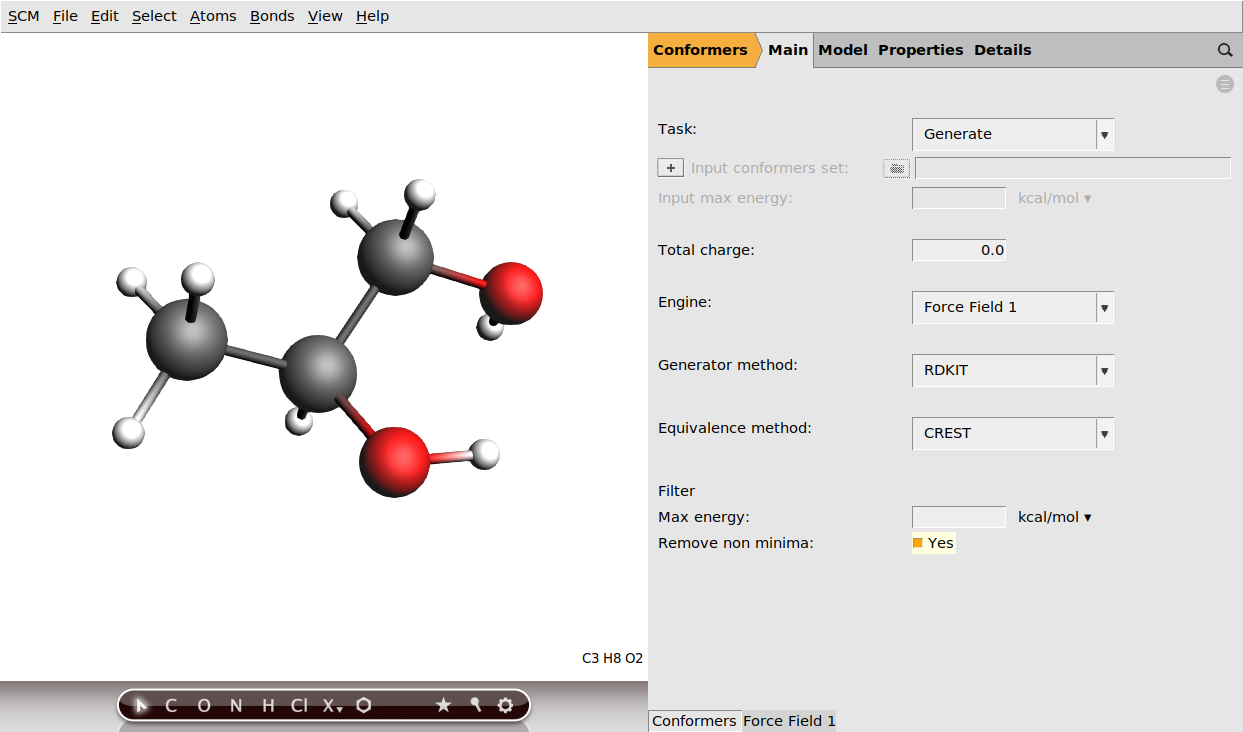This screenshot has height=732, width=1243.
Task: Change Max energy units via kcal/mol selector
Action: pos(1054,517)
